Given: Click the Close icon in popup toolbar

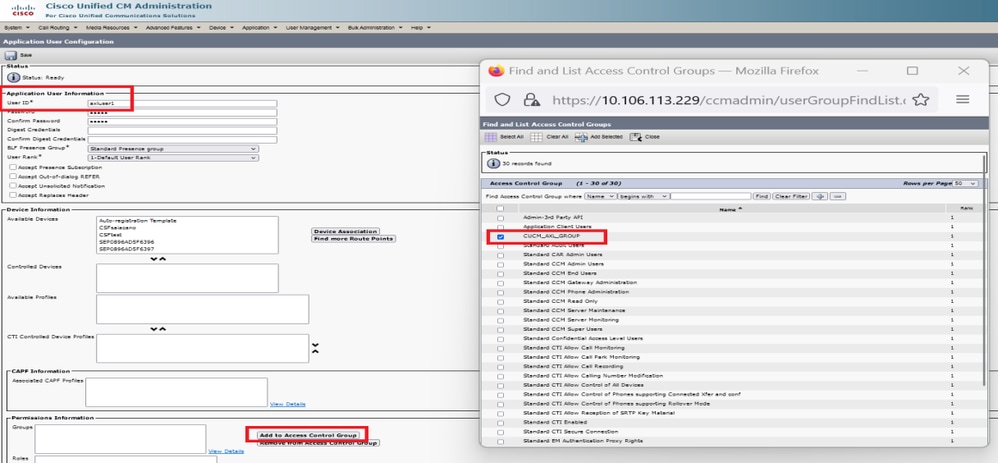Looking at the screenshot, I should click(x=636, y=137).
